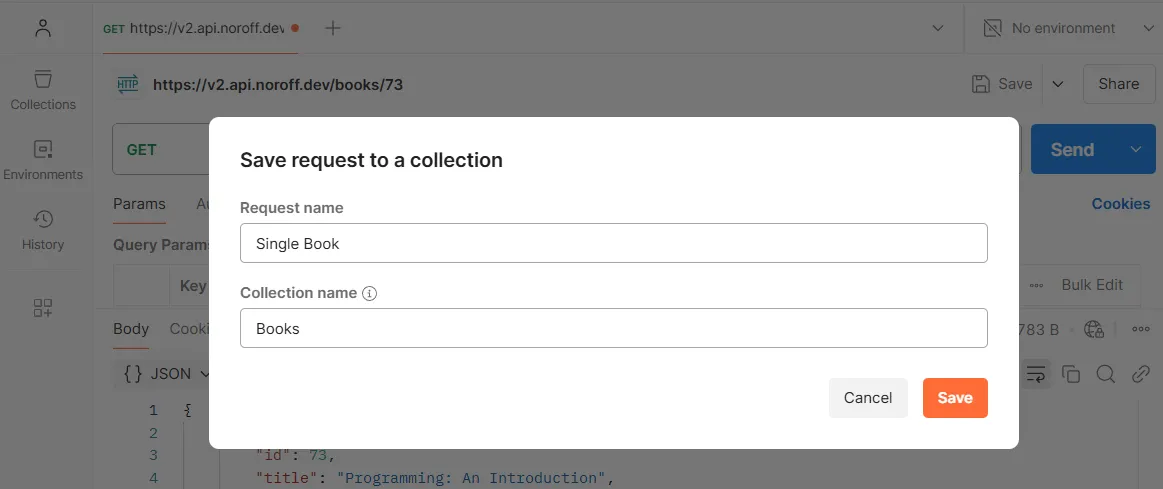Open the Collections sidebar panel
This screenshot has height=489, width=1163.
(43, 90)
